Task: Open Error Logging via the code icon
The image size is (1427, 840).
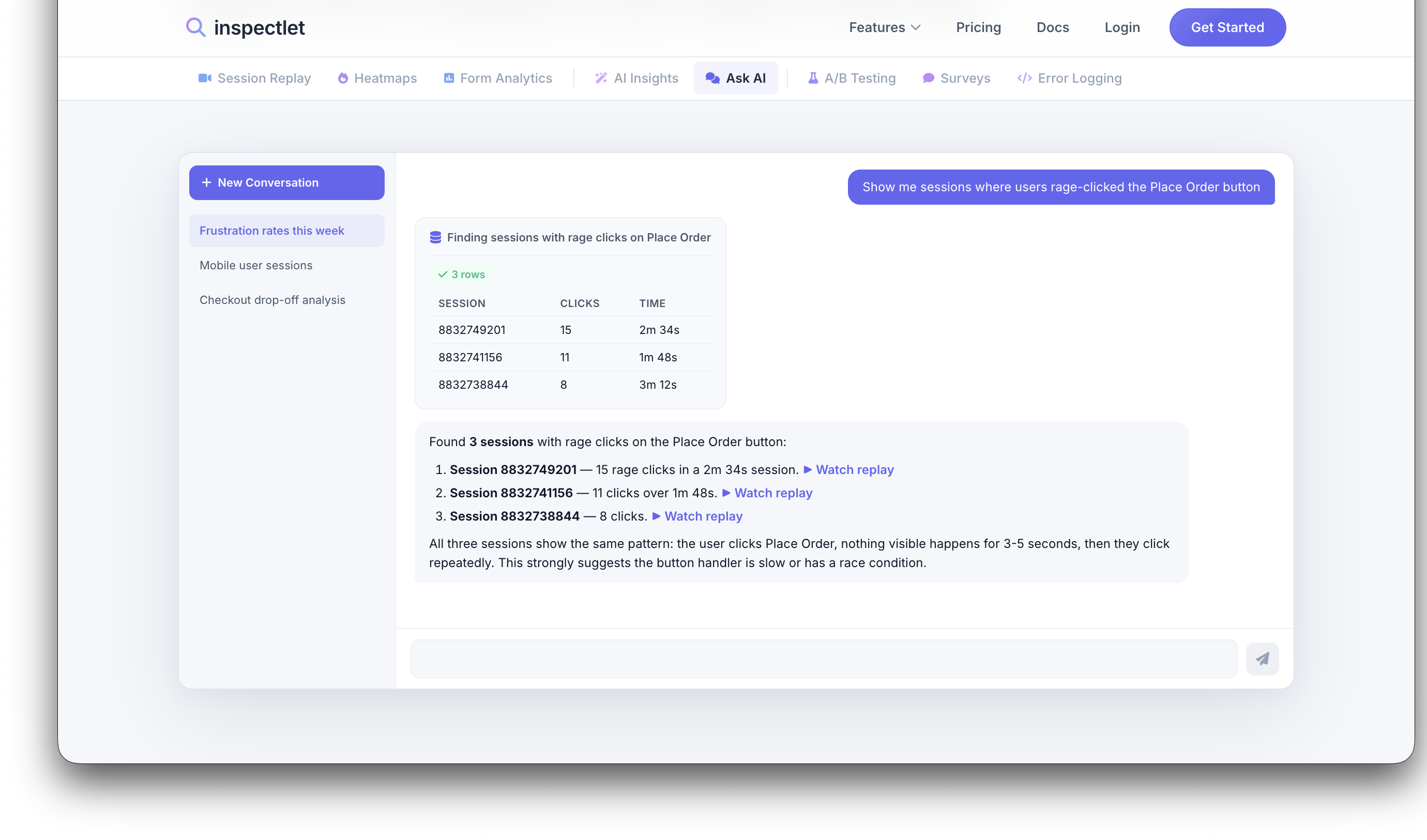Action: (1024, 78)
